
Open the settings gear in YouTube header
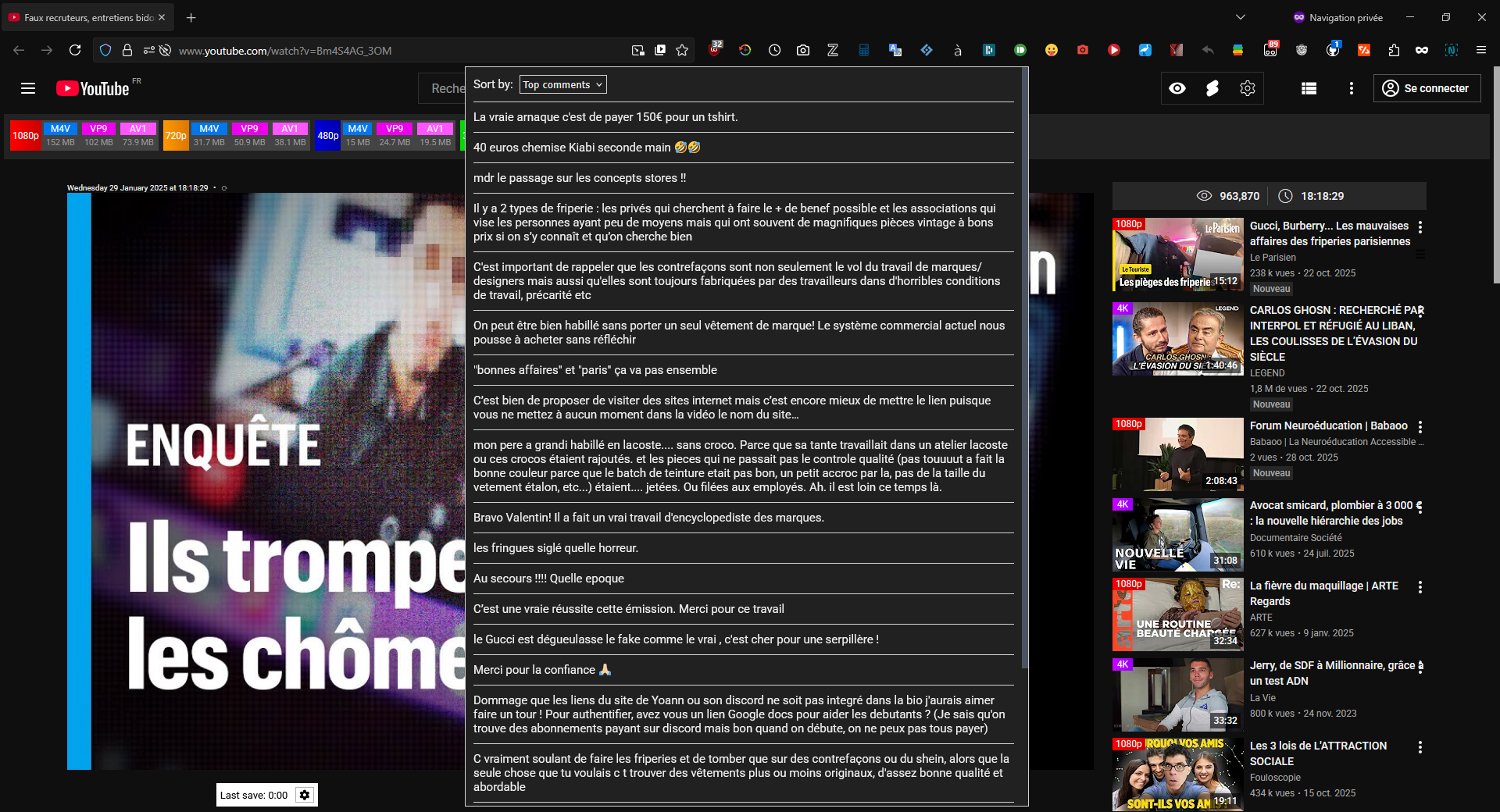click(x=1247, y=88)
